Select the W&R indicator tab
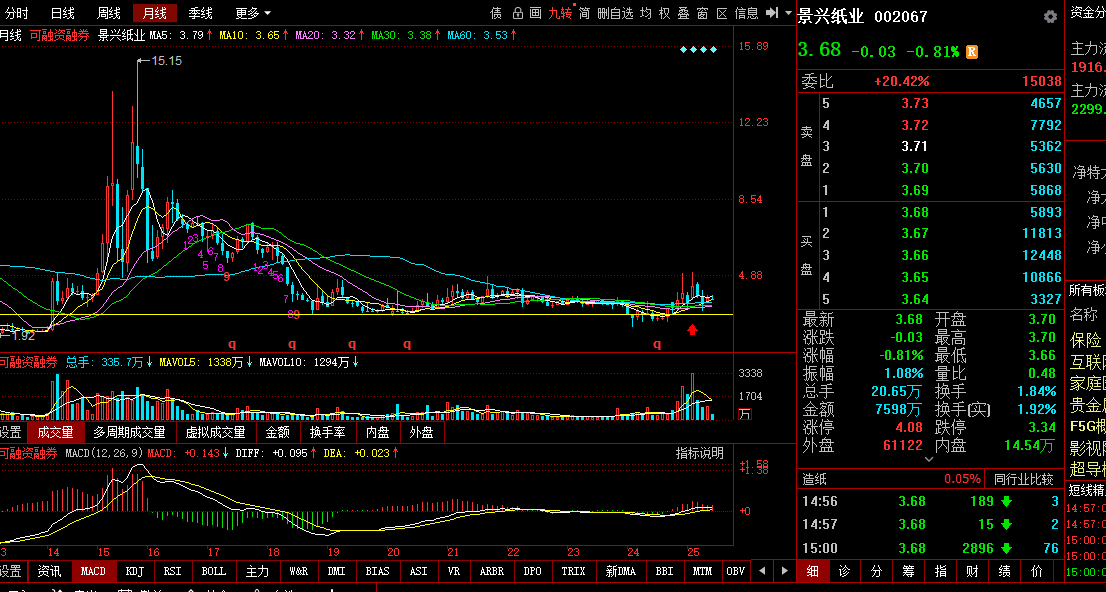Screen dimensions: 1106x592 click(299, 571)
